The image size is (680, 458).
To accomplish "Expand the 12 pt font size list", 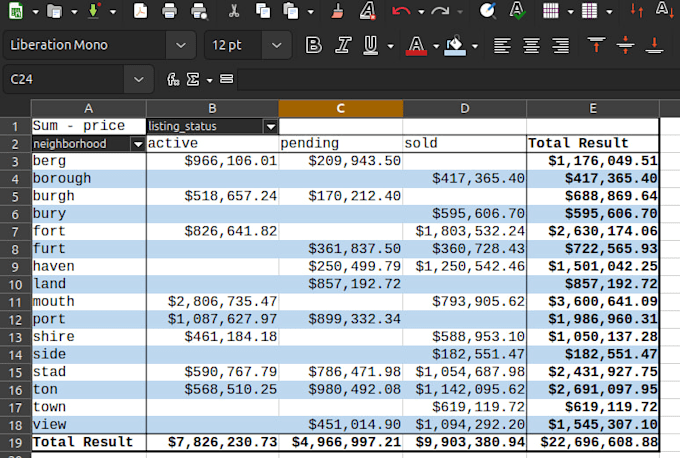I will tap(277, 45).
